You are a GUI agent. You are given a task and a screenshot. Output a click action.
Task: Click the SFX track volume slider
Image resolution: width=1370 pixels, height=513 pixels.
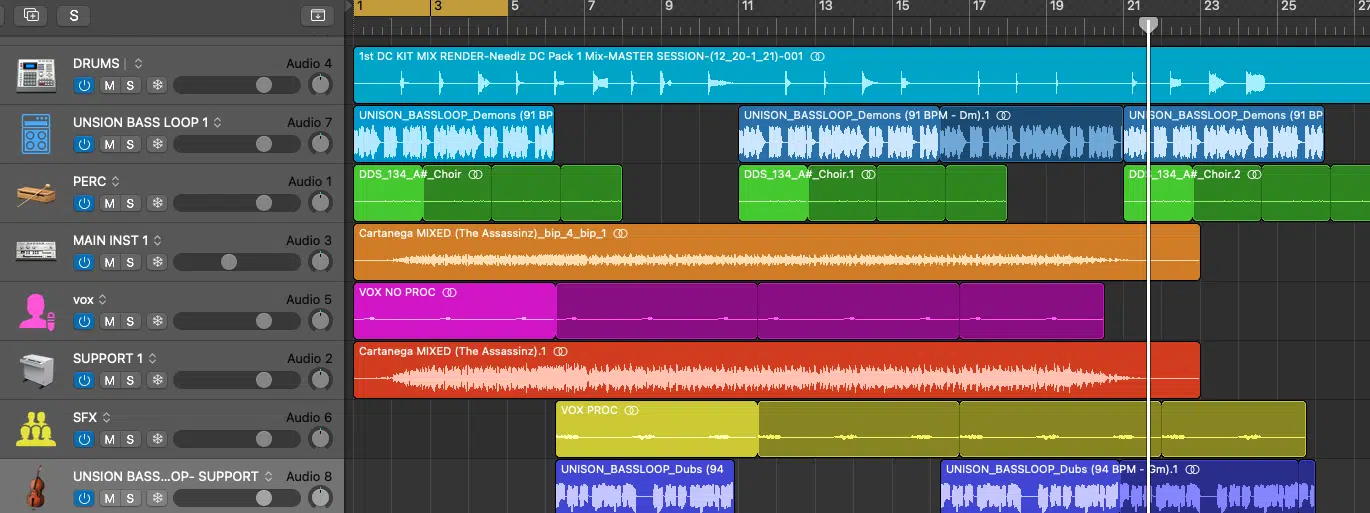click(237, 439)
